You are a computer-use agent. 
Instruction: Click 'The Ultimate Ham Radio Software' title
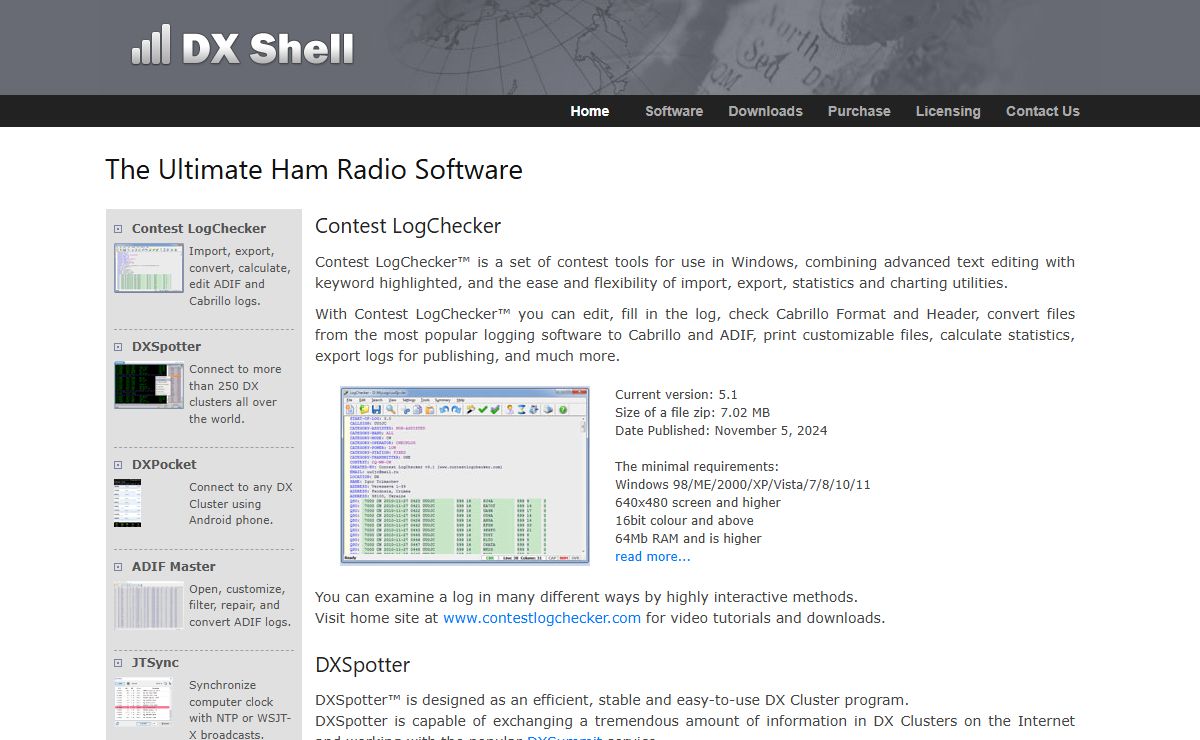(314, 169)
